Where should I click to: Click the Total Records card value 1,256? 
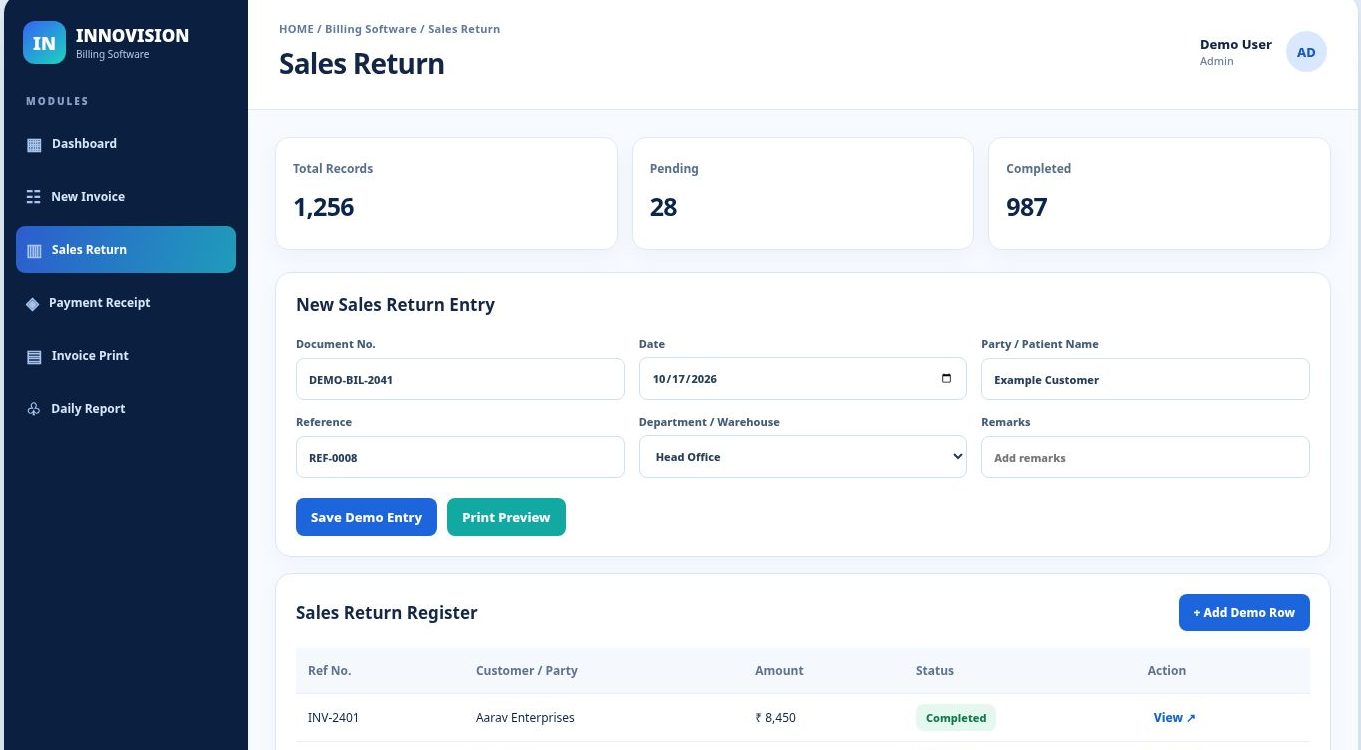(x=324, y=207)
